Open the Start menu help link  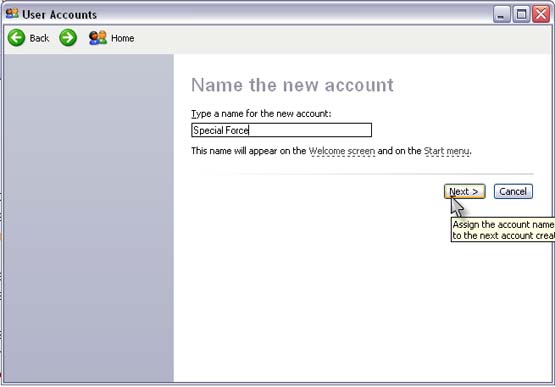point(447,151)
